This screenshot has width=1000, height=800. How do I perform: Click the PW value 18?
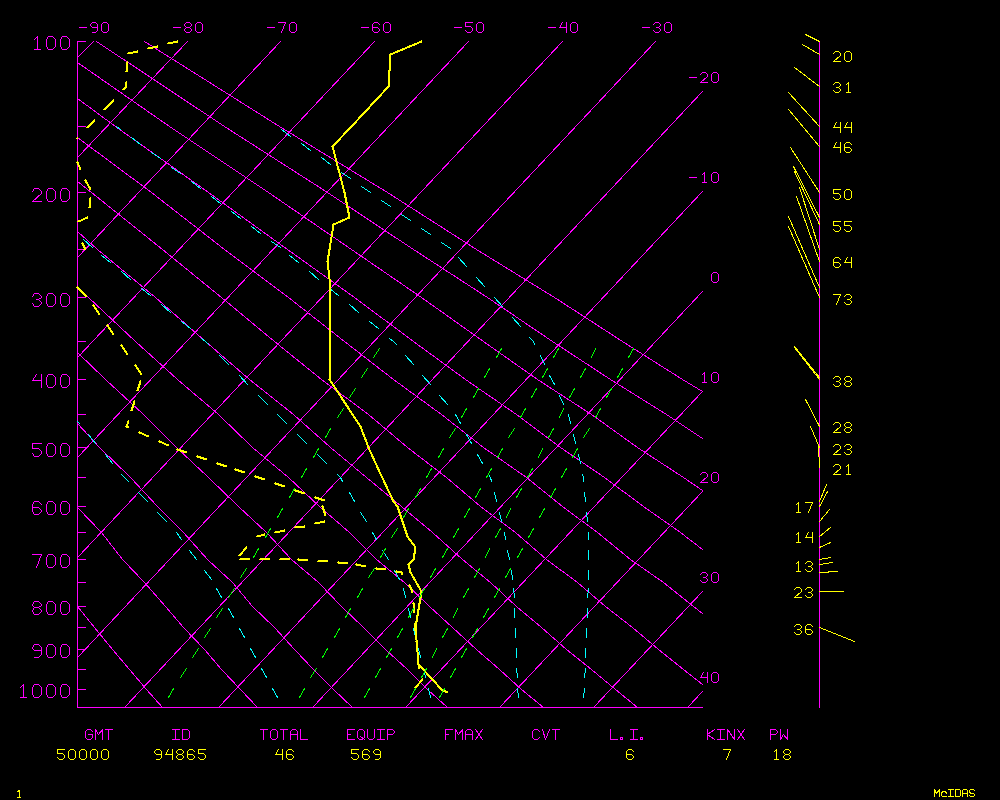[781, 755]
